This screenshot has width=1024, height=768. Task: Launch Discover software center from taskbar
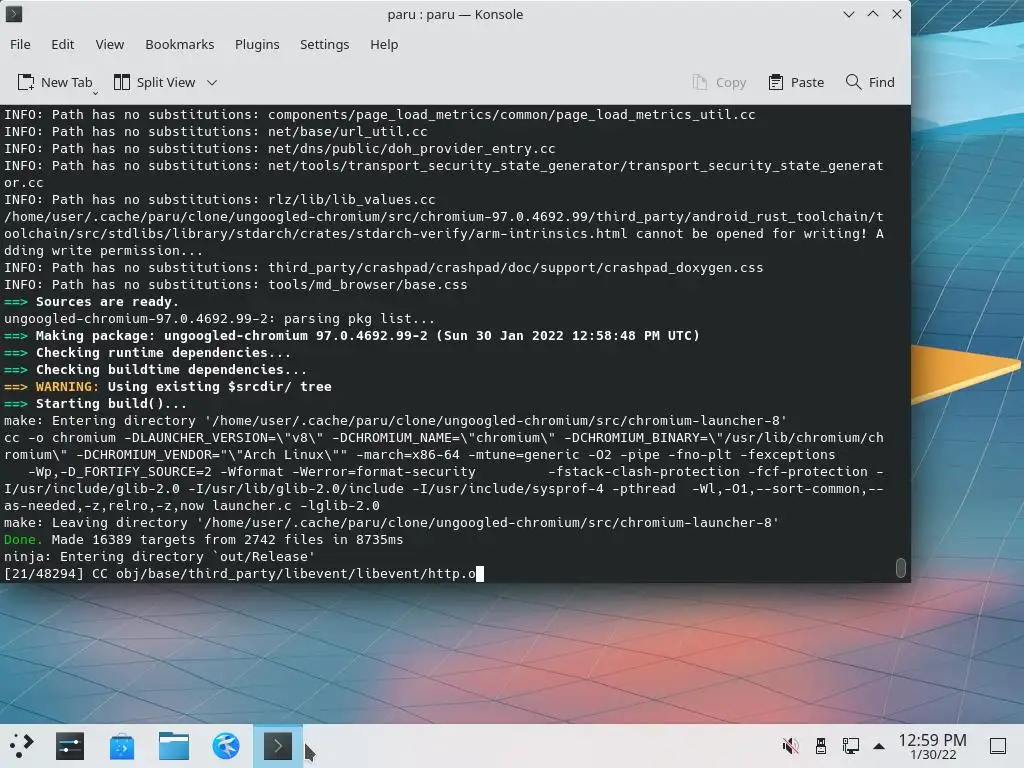[121, 746]
